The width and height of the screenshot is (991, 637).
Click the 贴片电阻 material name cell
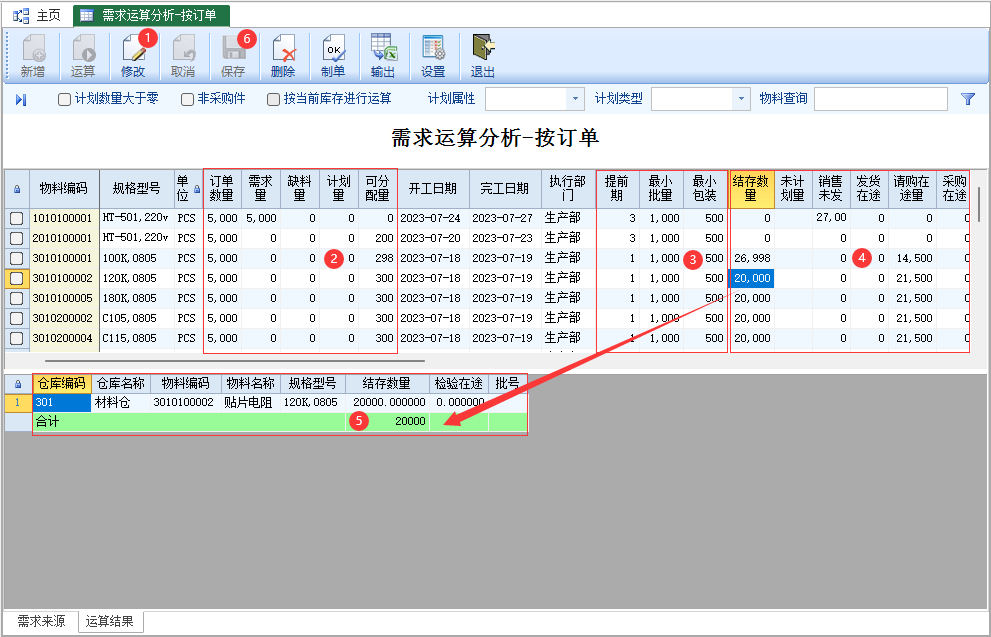click(250, 403)
